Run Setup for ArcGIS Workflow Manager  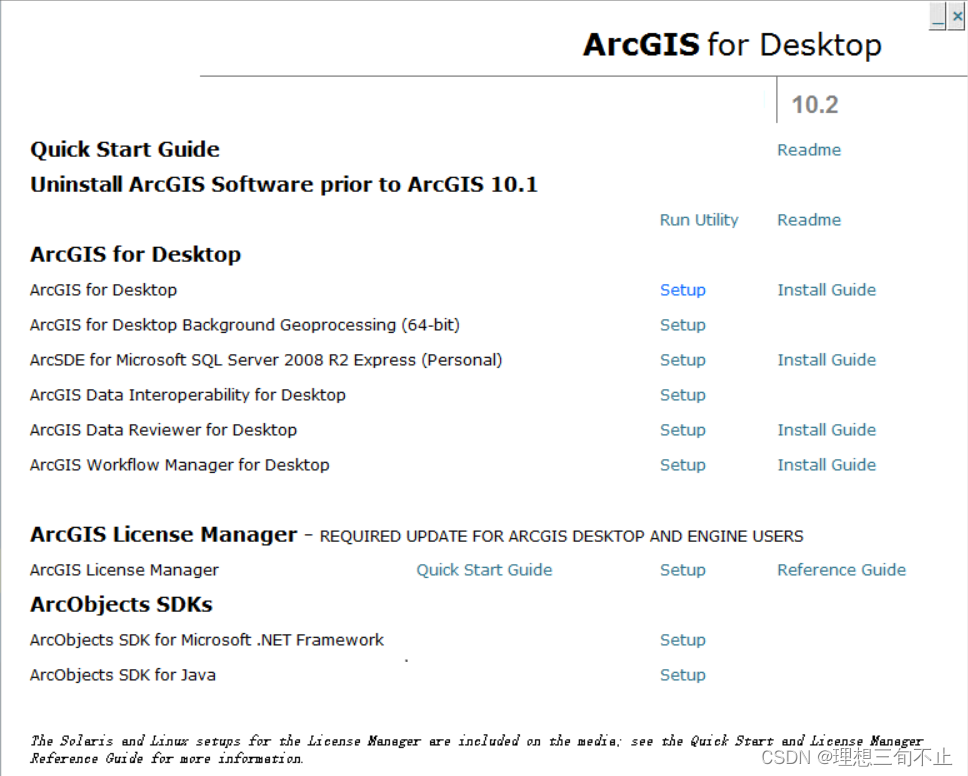point(683,465)
